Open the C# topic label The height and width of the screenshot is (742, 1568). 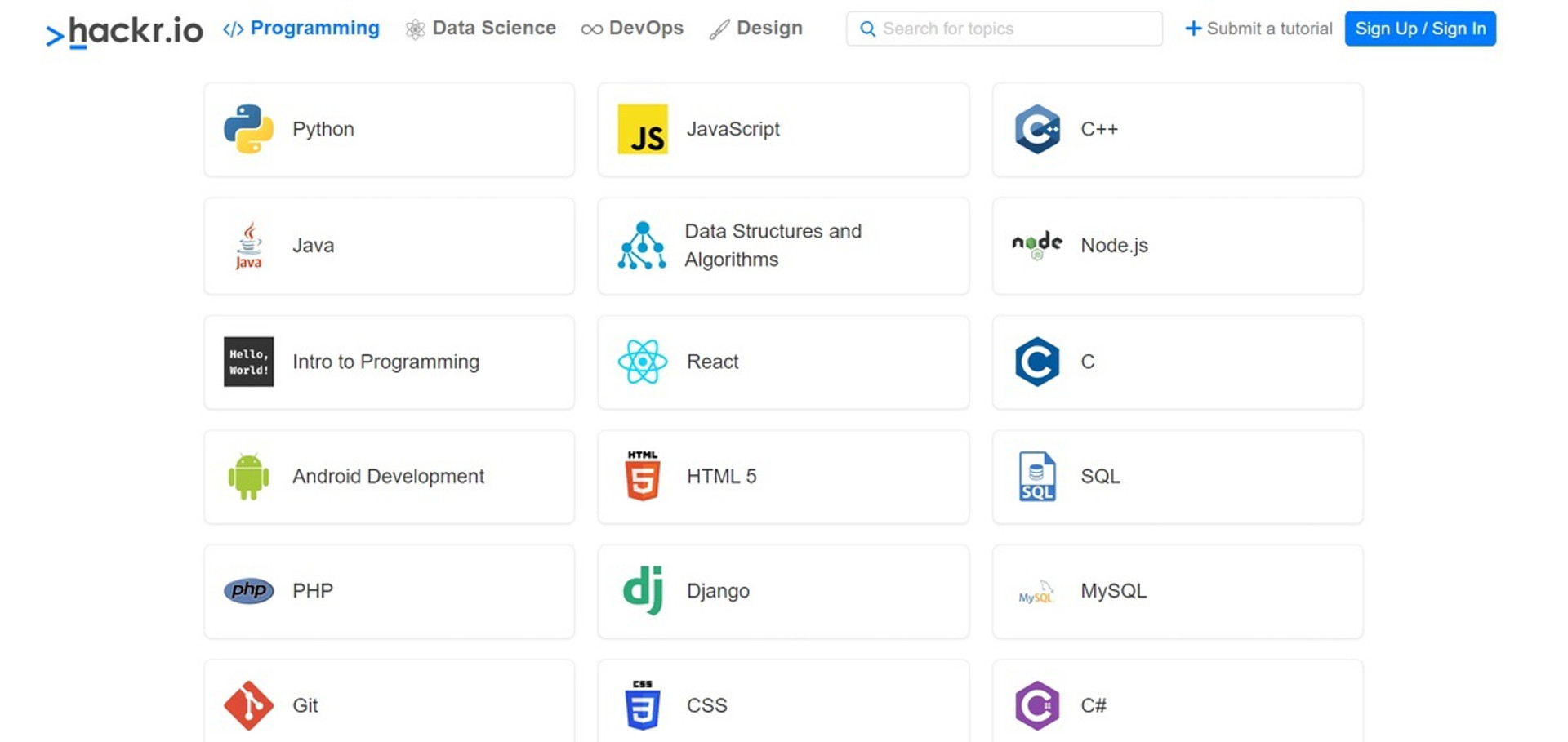(x=1094, y=705)
